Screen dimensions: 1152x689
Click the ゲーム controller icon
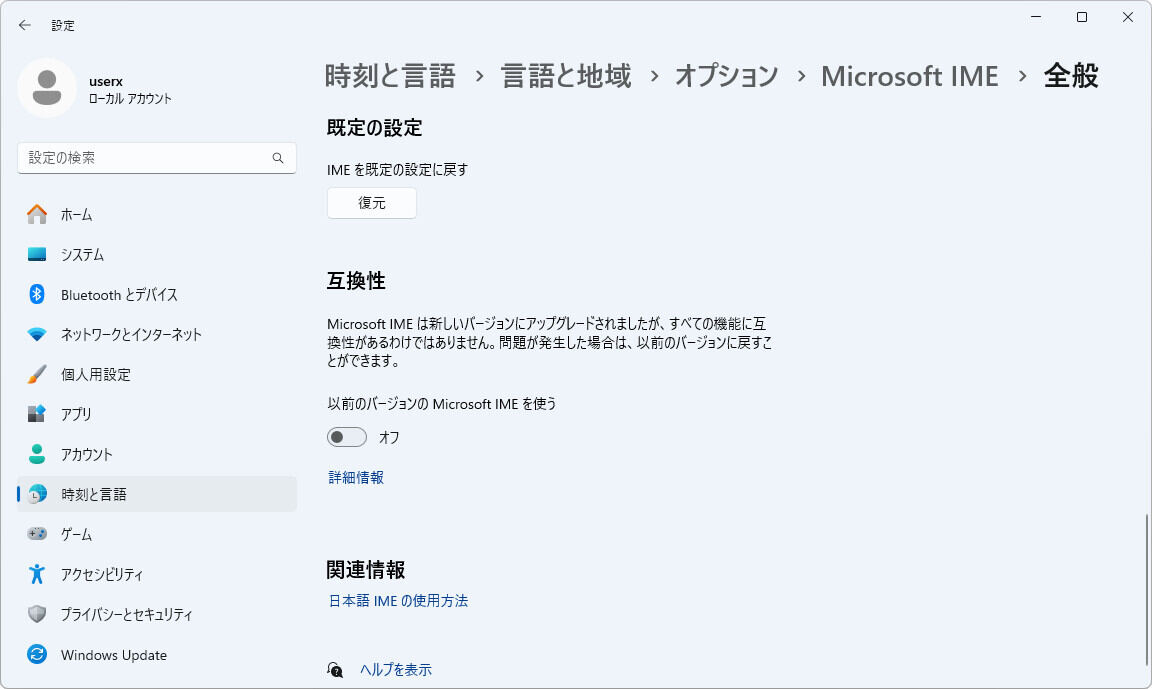point(37,534)
